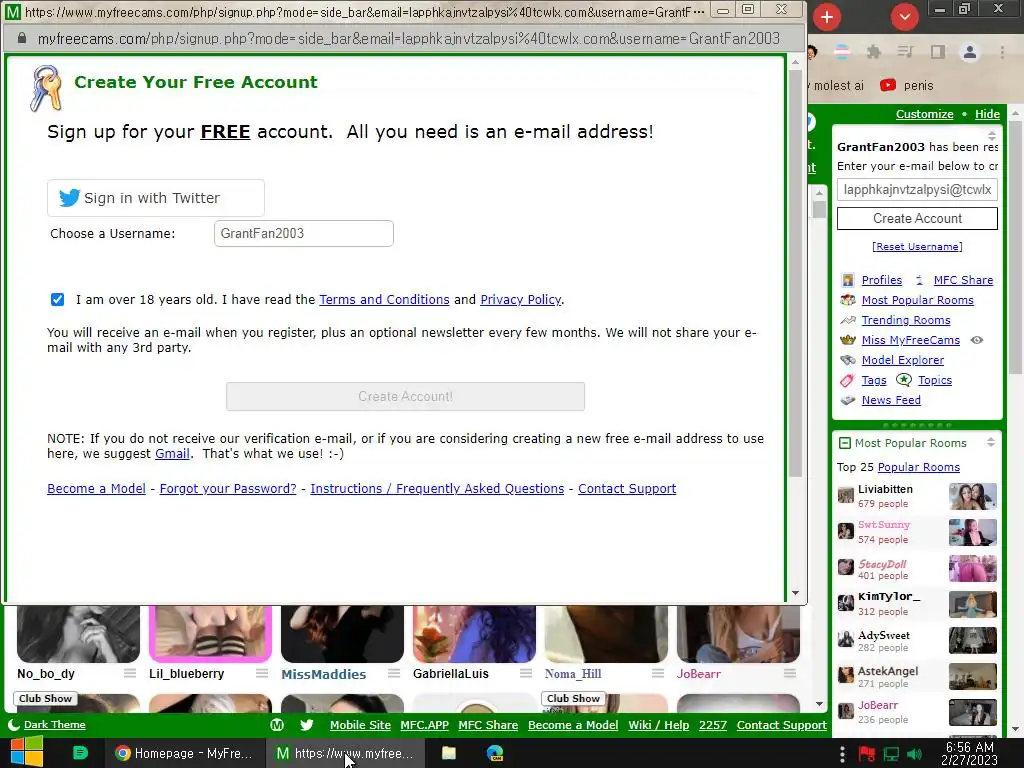The height and width of the screenshot is (768, 1024).
Task: Click the Hide link in sidebar header
Action: click(987, 114)
